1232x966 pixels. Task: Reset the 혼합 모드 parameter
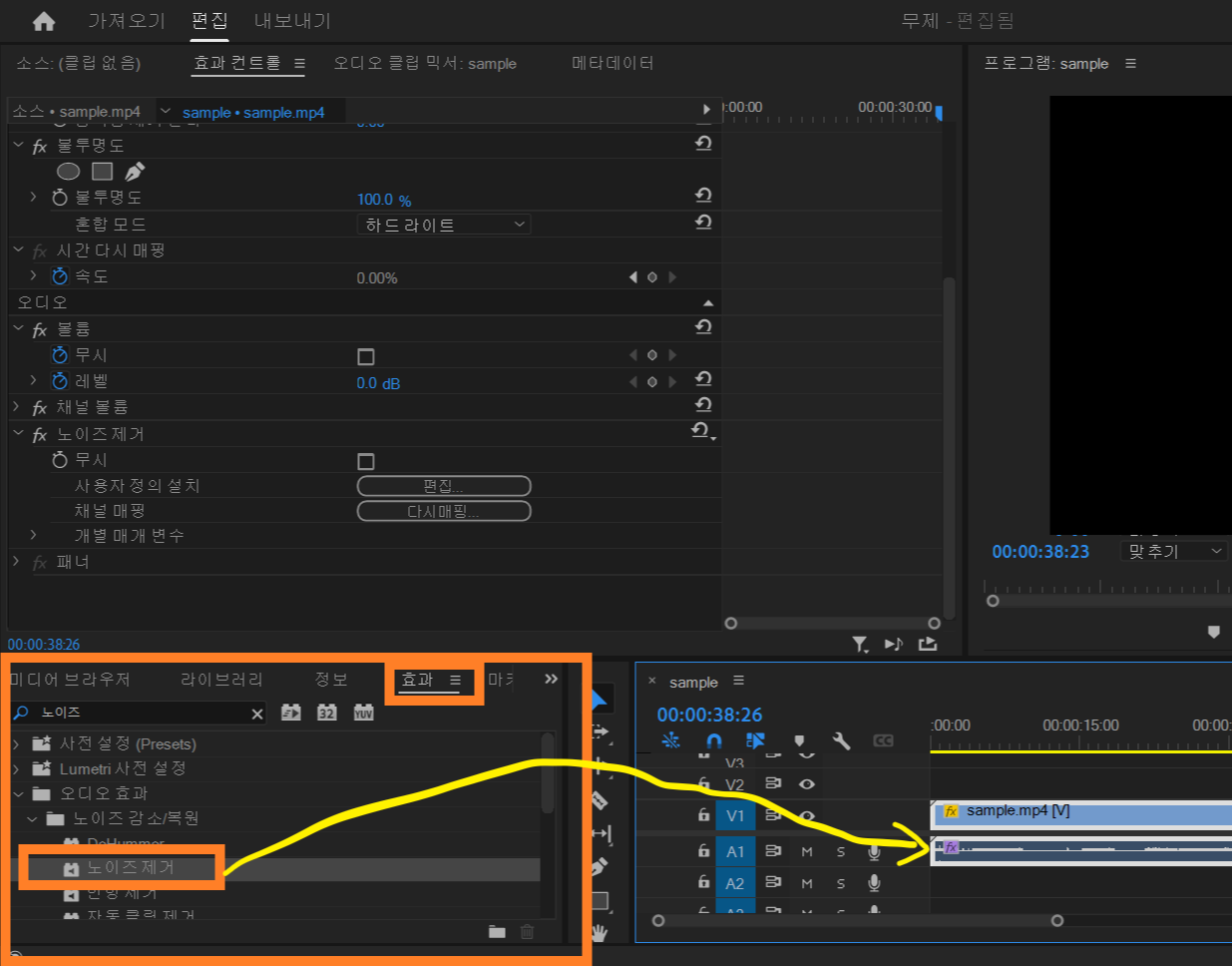coord(703,222)
